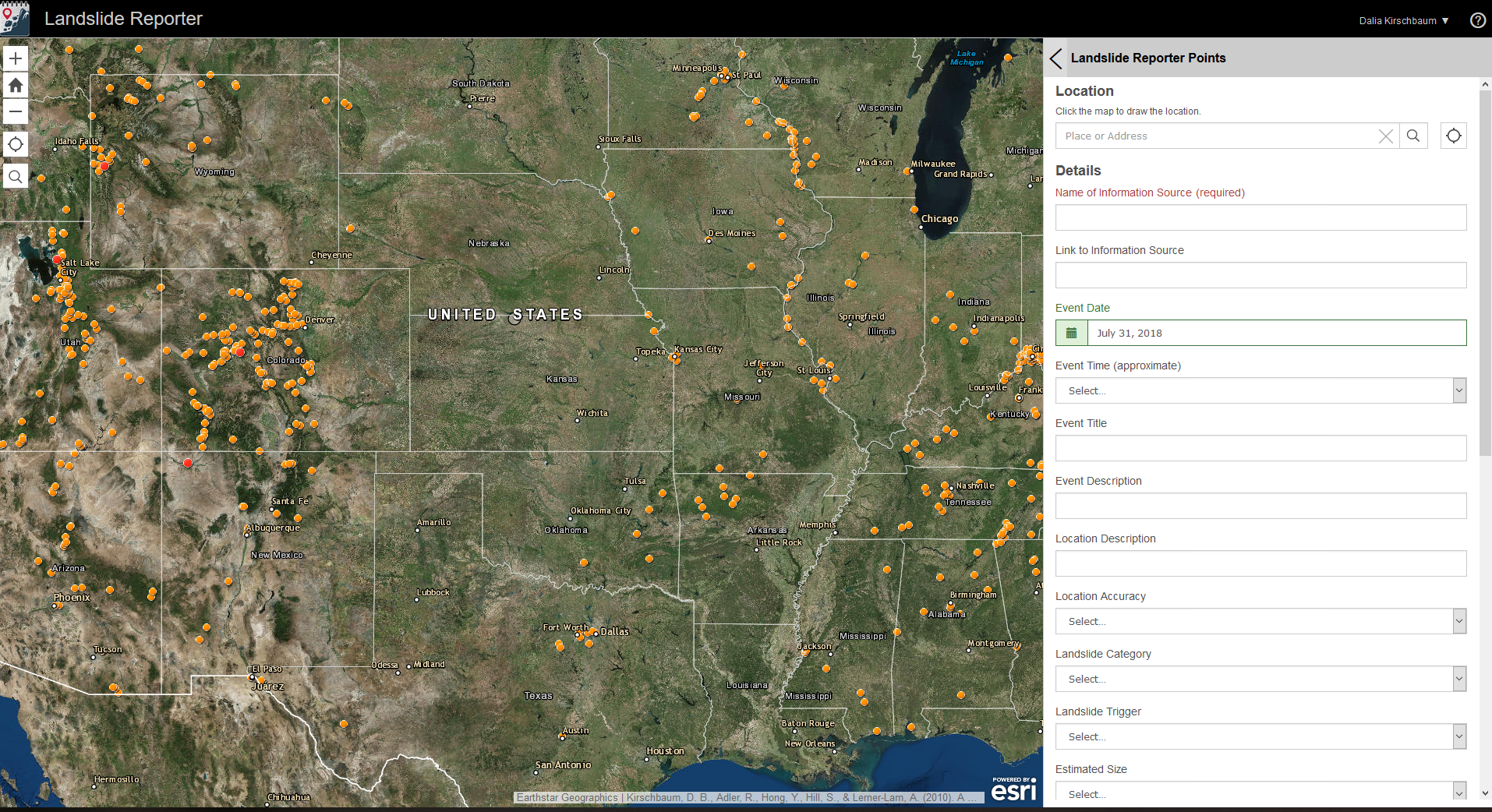Screen dimensions: 1492x812
Task: Open the Event Date calendar picker
Action: point(1072,333)
